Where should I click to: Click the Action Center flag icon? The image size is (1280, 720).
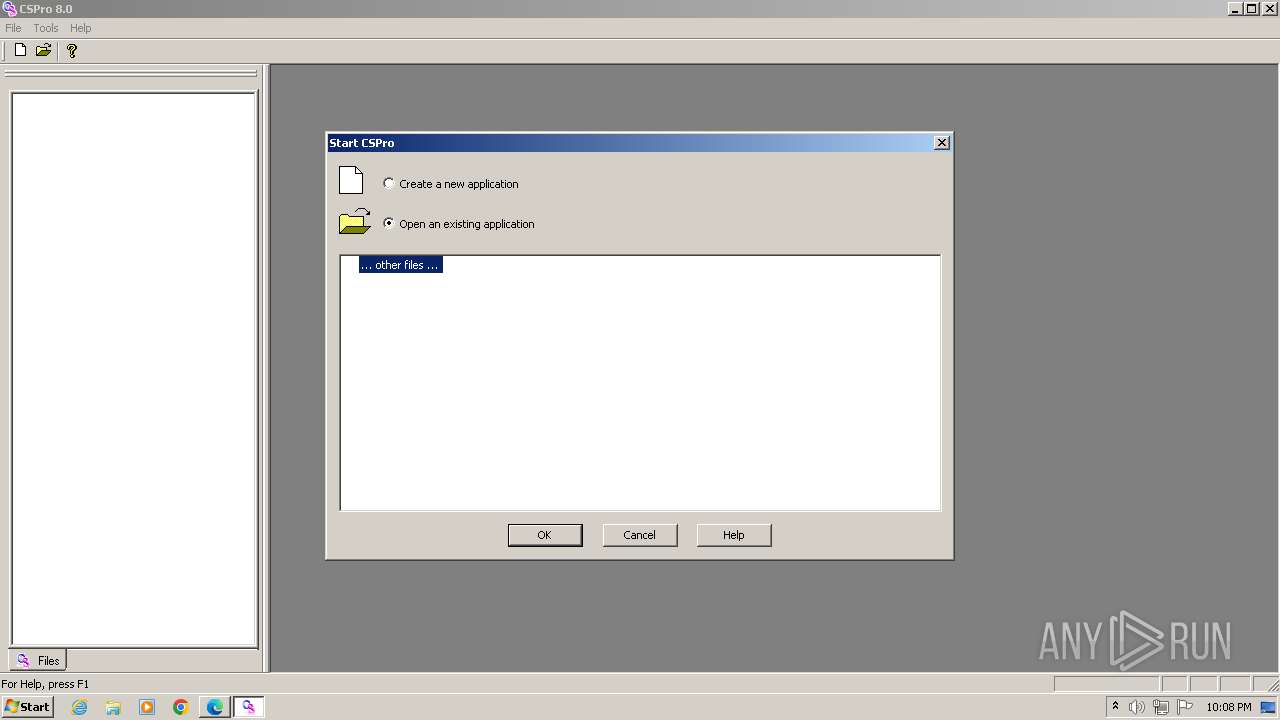tap(1185, 707)
